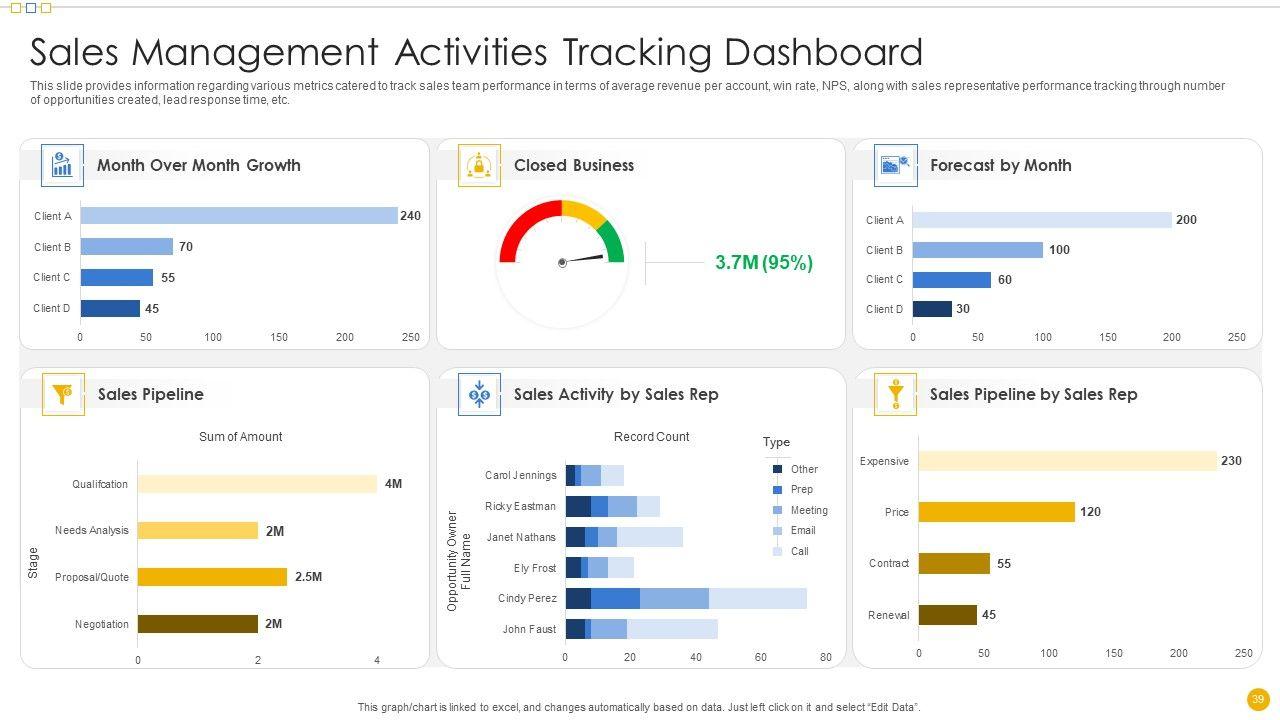Click the Month Over Month Growth chart icon
The height and width of the screenshot is (720, 1280).
[62, 165]
